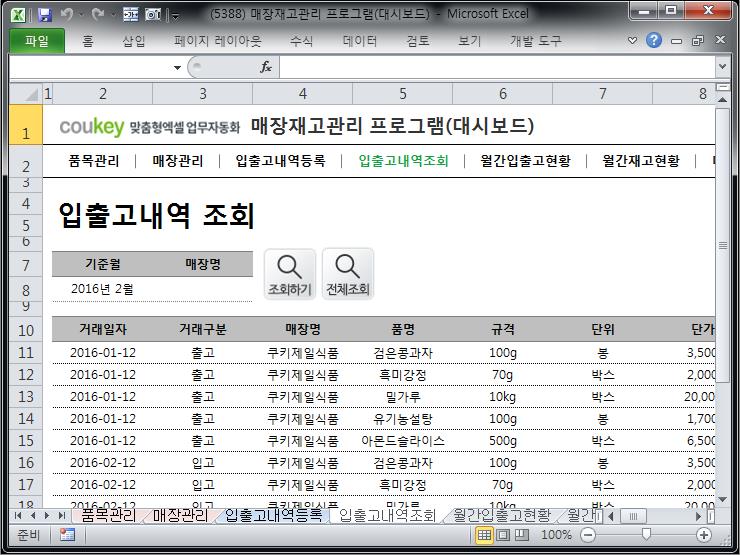Click inside the formula bar input
The height and width of the screenshot is (555, 740).
pyautogui.click(x=497, y=67)
